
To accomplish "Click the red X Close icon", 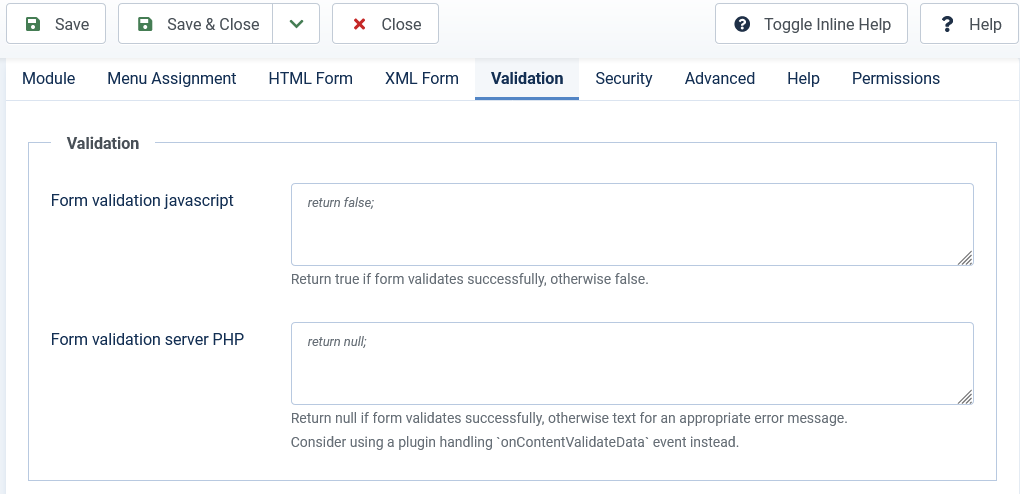I will pyautogui.click(x=358, y=24).
